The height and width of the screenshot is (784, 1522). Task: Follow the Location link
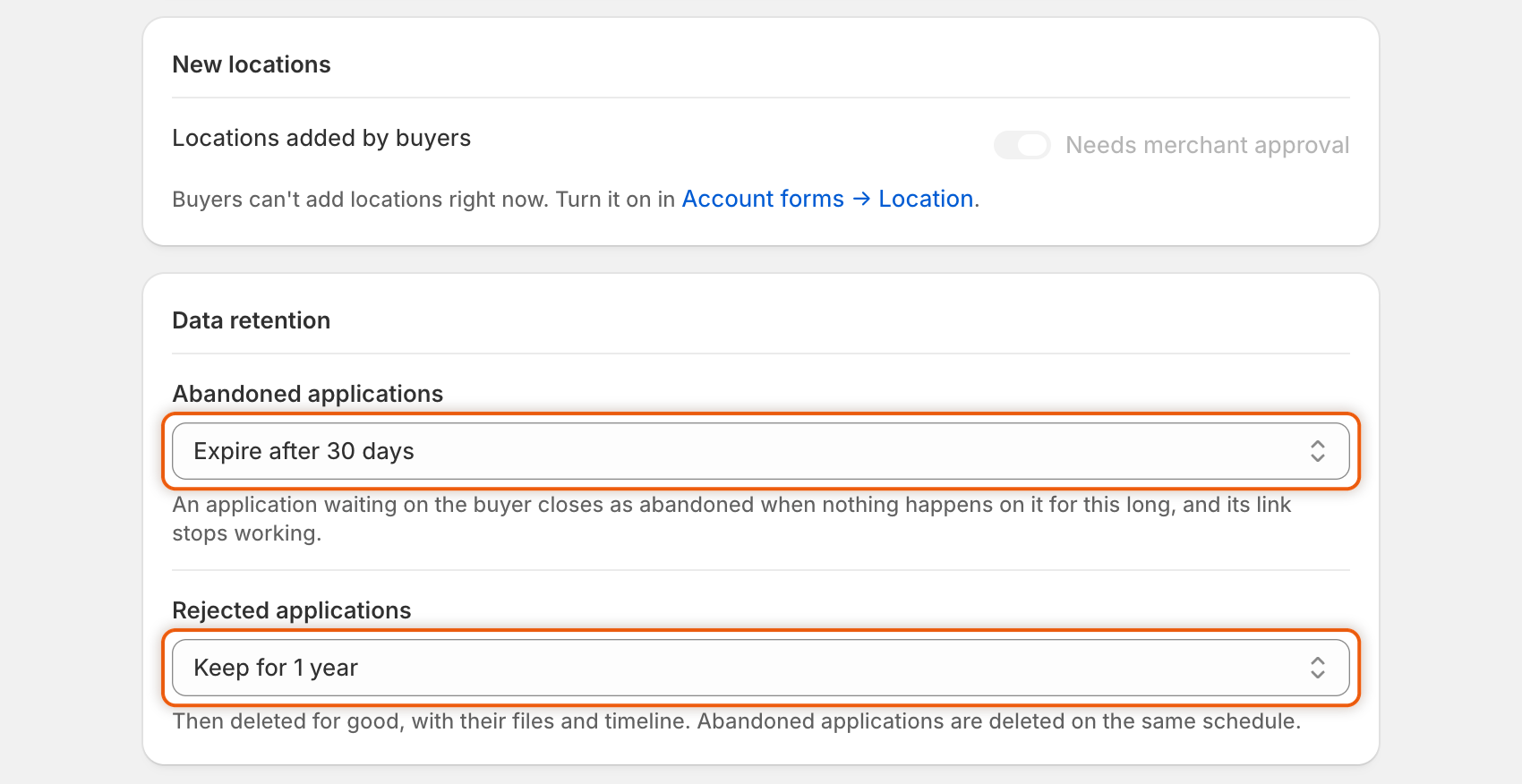coord(926,199)
